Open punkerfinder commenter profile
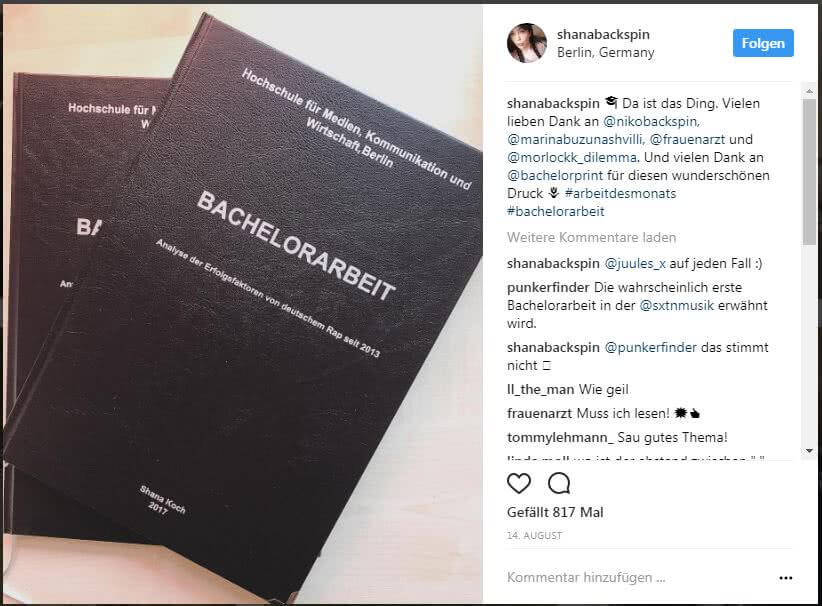 pos(548,287)
